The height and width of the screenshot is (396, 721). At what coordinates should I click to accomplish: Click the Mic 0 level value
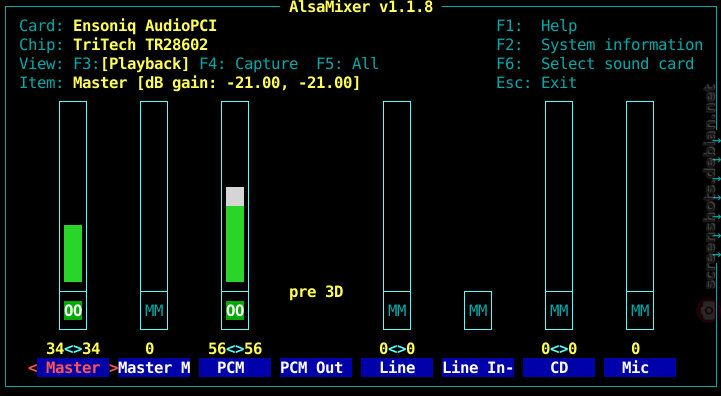point(635,349)
